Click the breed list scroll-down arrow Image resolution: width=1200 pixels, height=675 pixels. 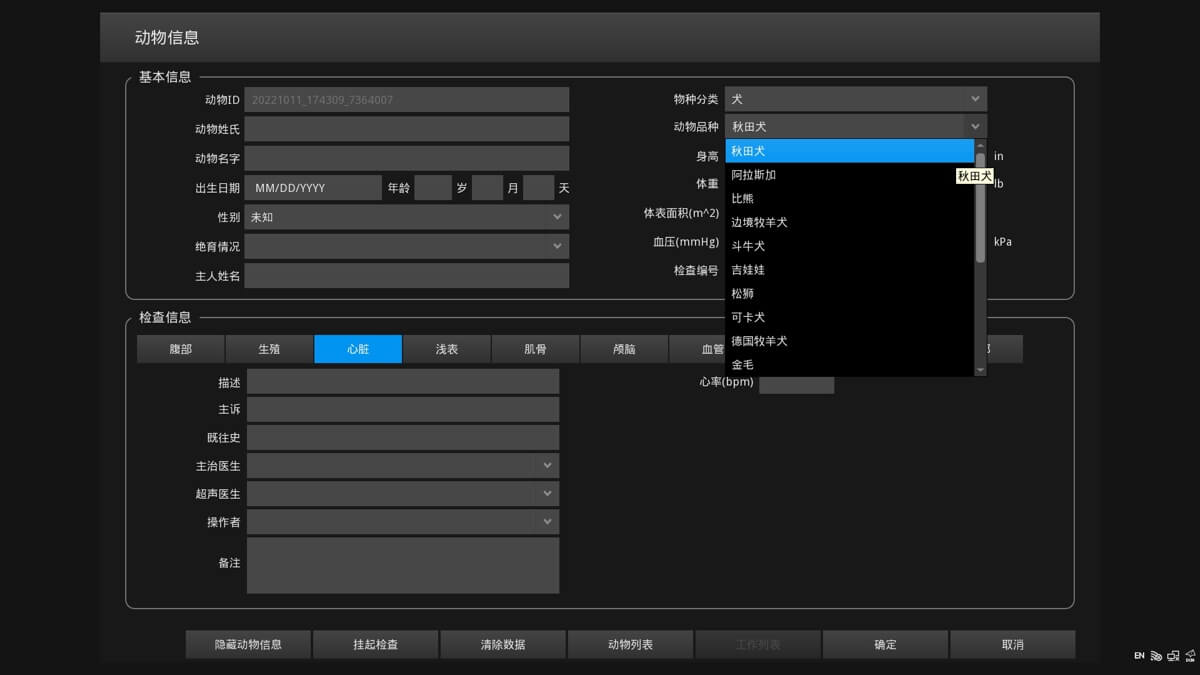point(980,370)
